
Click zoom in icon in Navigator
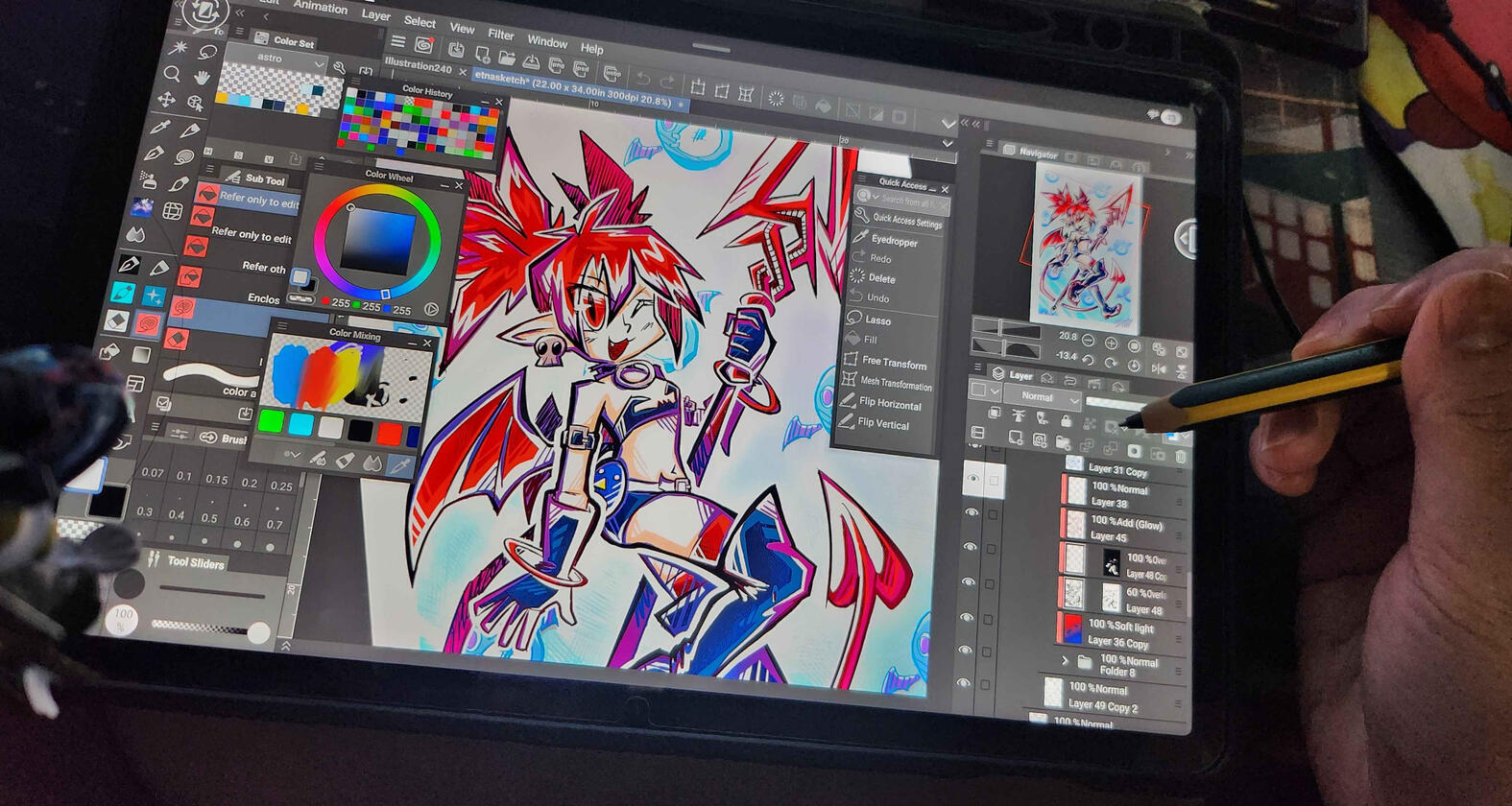pyautogui.click(x=1111, y=343)
